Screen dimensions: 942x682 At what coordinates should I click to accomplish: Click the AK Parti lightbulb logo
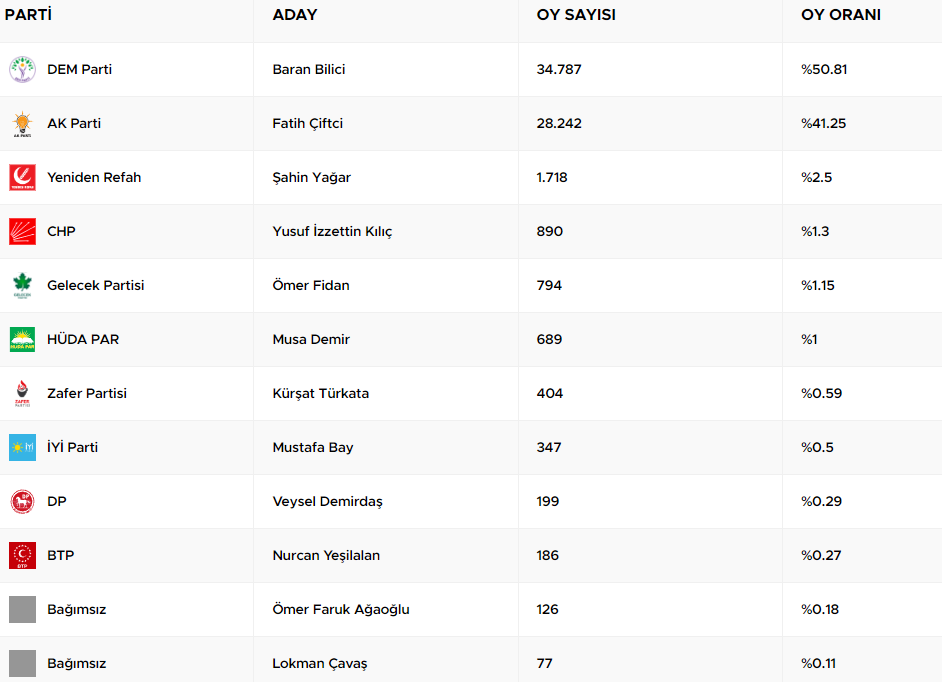pos(22,124)
